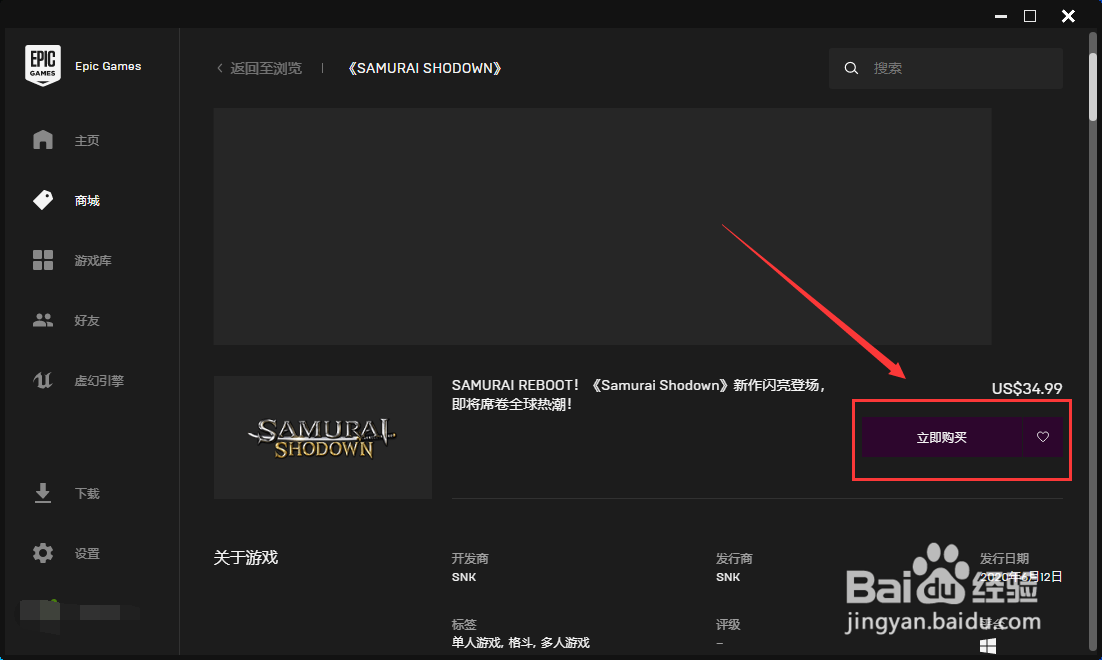Open the 好友 friends icon
Viewport: 1102px width, 660px height.
[43, 321]
